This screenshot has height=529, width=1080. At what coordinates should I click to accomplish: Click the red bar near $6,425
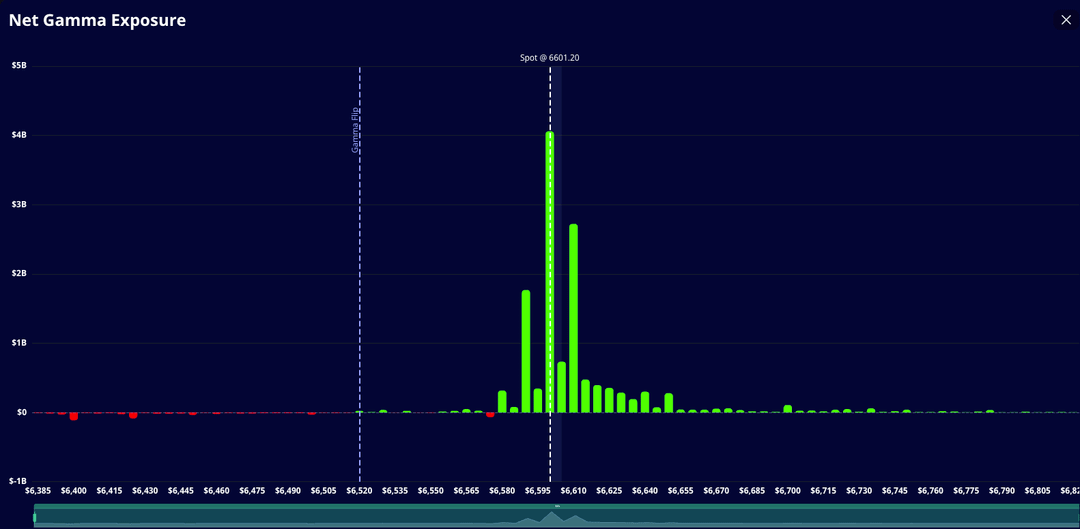pyautogui.click(x=133, y=415)
